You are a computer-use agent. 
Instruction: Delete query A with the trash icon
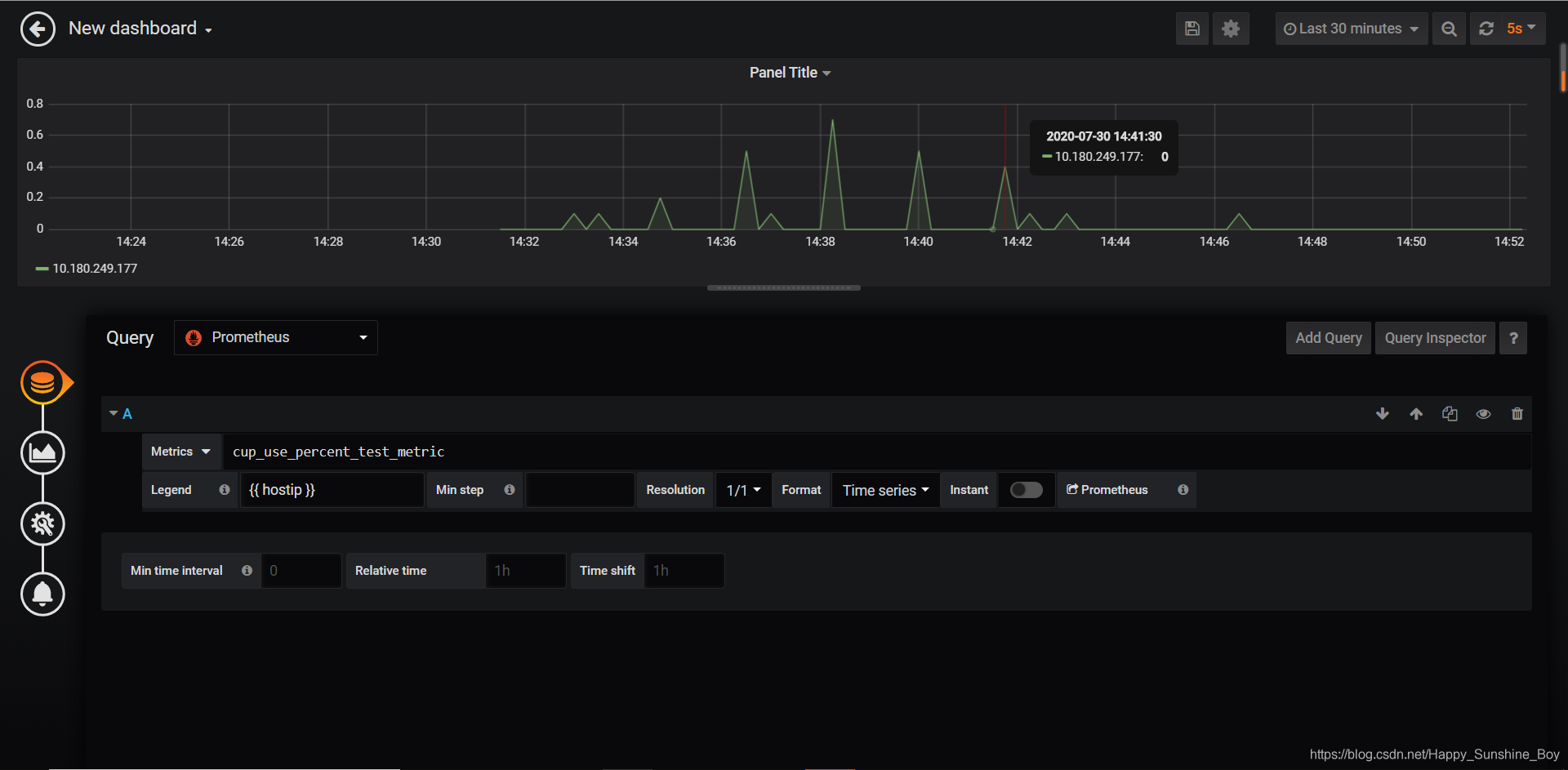(1517, 414)
